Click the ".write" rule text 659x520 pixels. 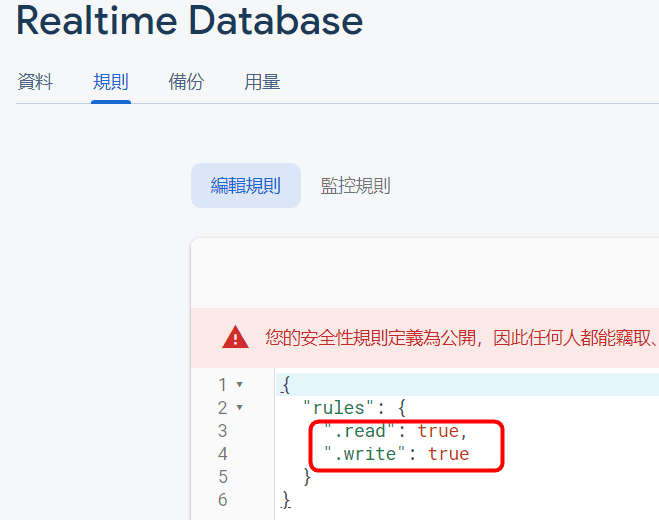point(364,454)
